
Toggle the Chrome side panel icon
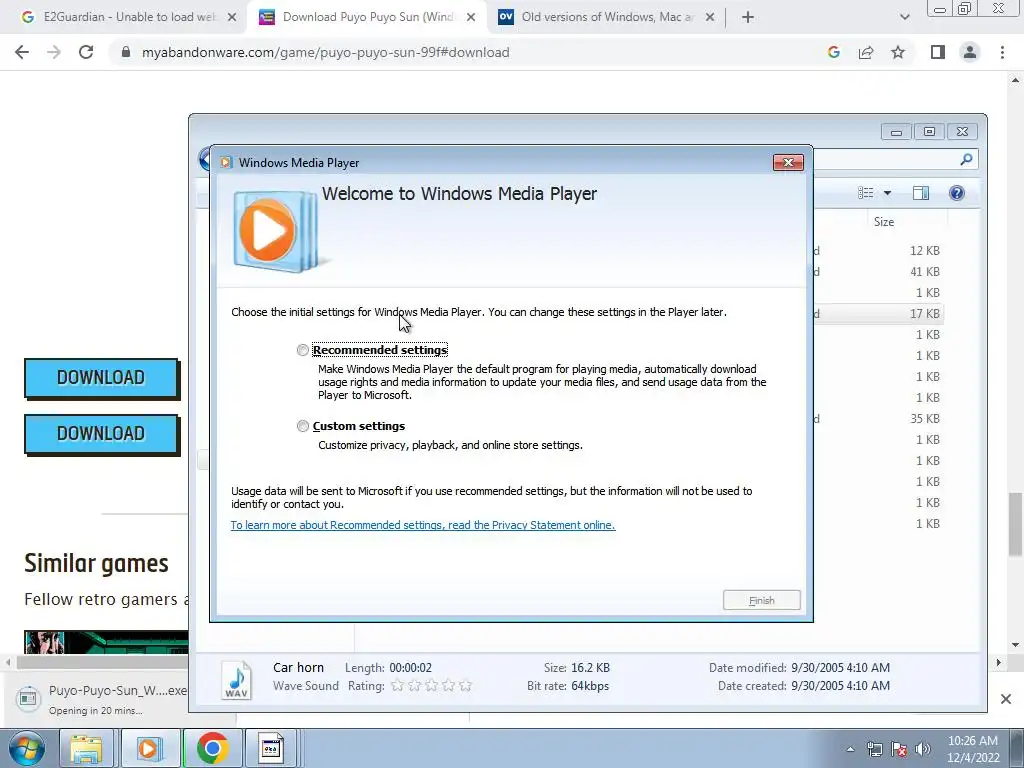(938, 52)
